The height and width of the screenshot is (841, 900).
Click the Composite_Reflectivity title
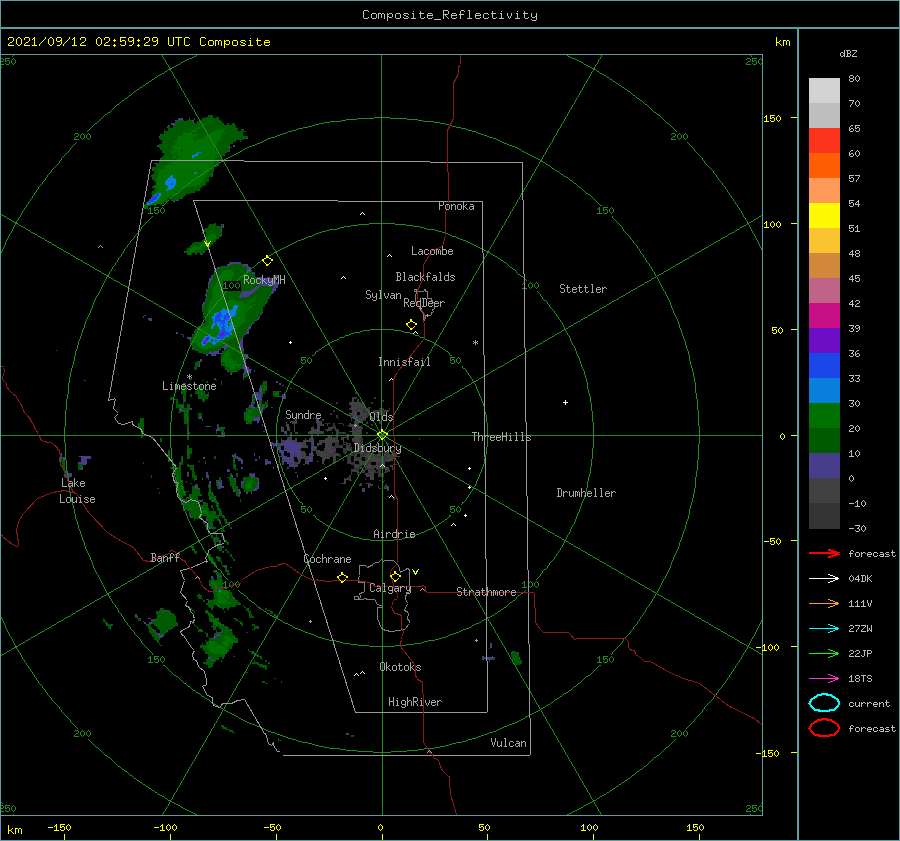point(449,15)
